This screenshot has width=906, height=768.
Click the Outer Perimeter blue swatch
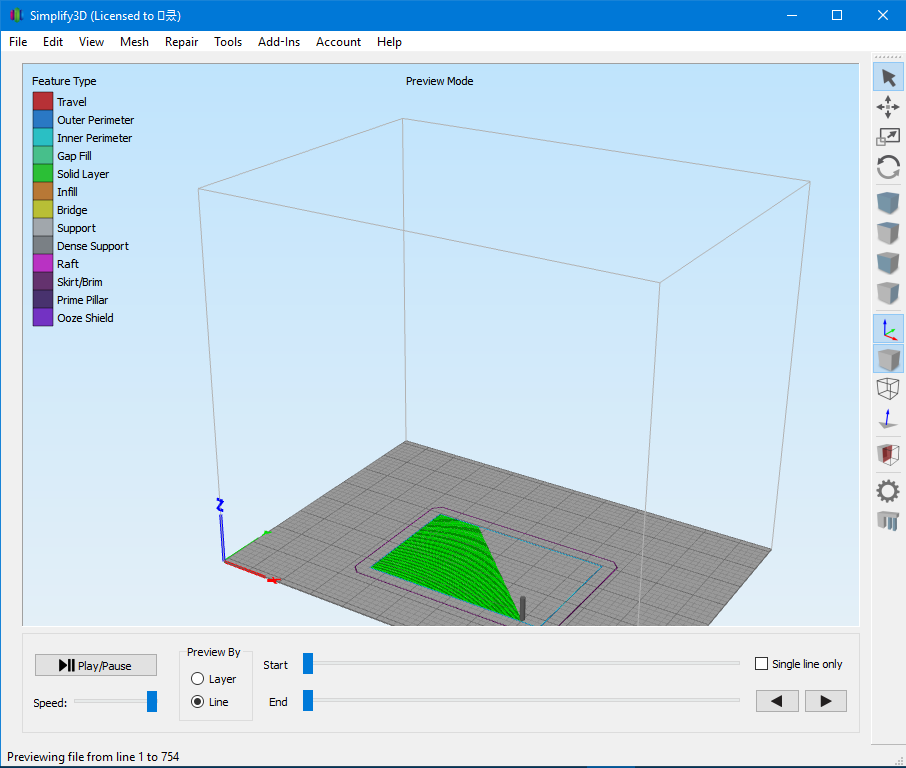tap(43, 120)
